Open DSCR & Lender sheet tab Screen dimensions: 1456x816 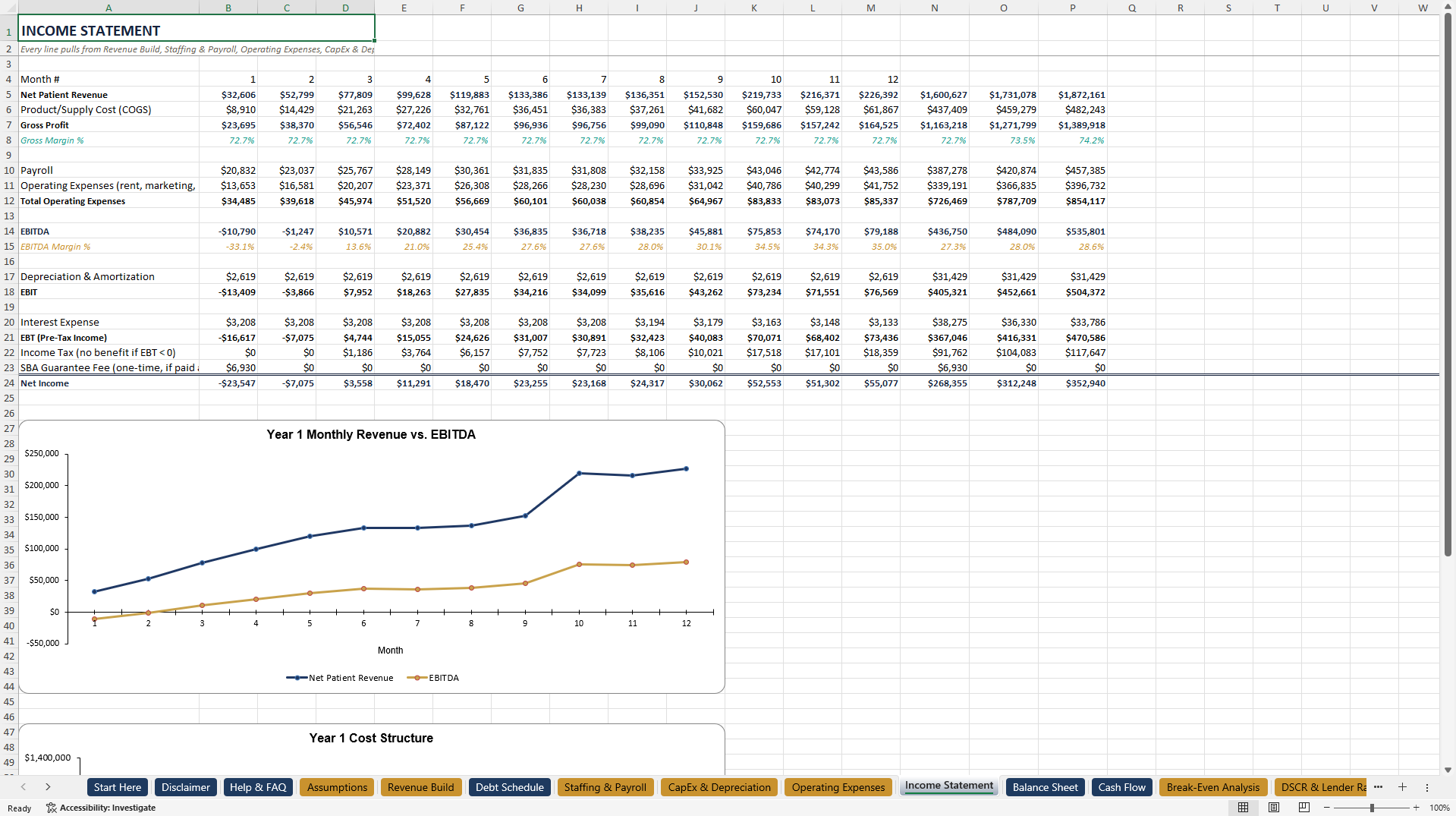tap(1320, 787)
